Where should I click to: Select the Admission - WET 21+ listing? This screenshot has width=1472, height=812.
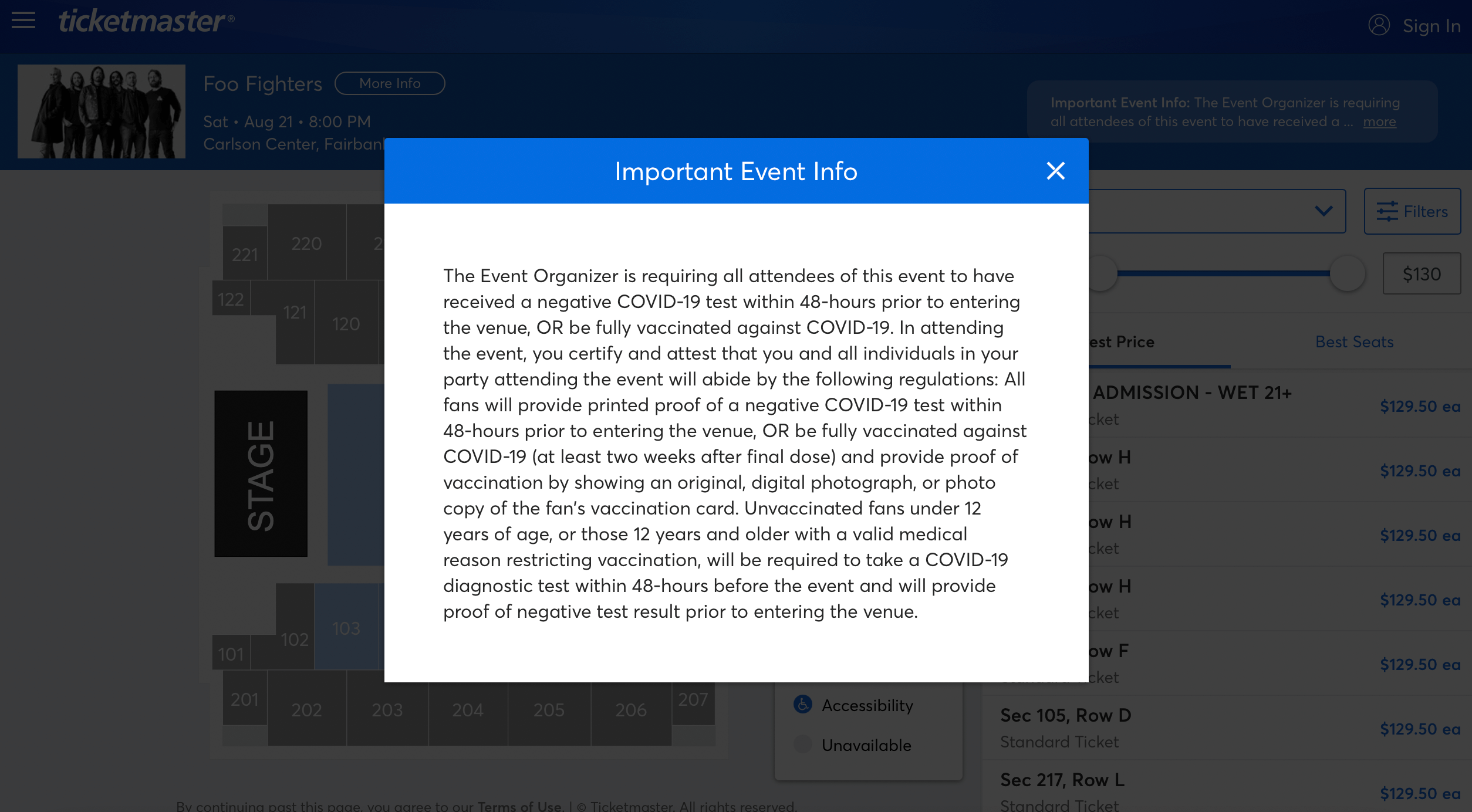(x=1279, y=405)
